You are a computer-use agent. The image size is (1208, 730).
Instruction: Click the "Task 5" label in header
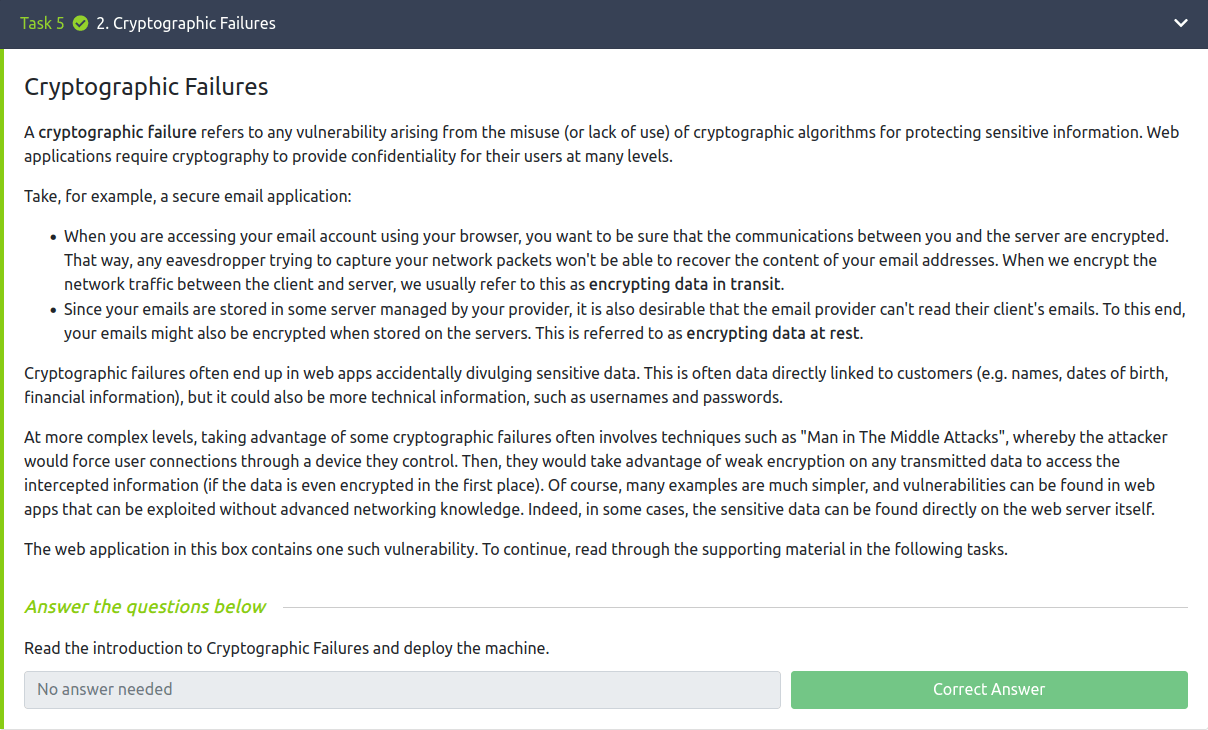(42, 23)
